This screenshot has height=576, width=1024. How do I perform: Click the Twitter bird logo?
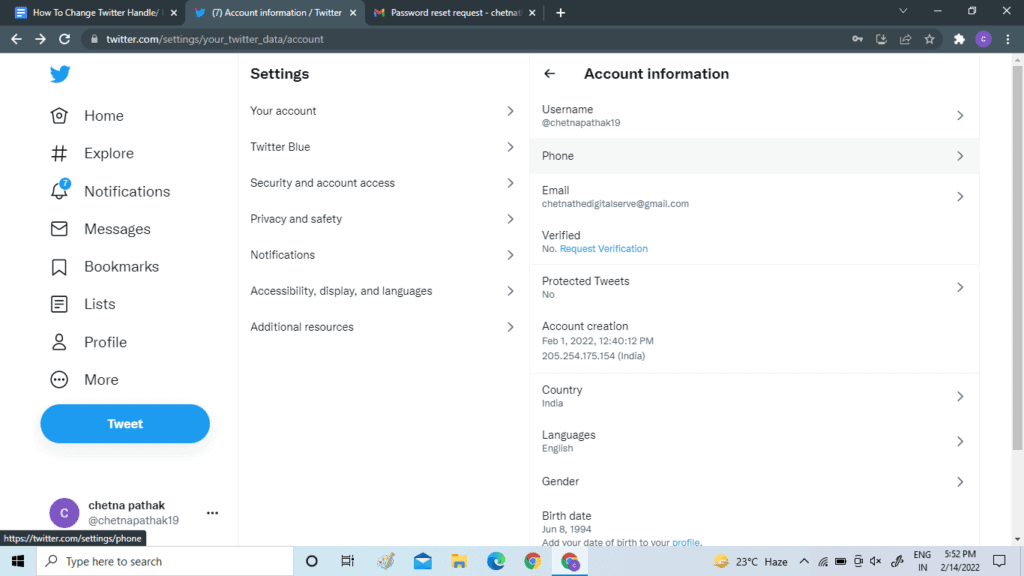pyautogui.click(x=60, y=74)
